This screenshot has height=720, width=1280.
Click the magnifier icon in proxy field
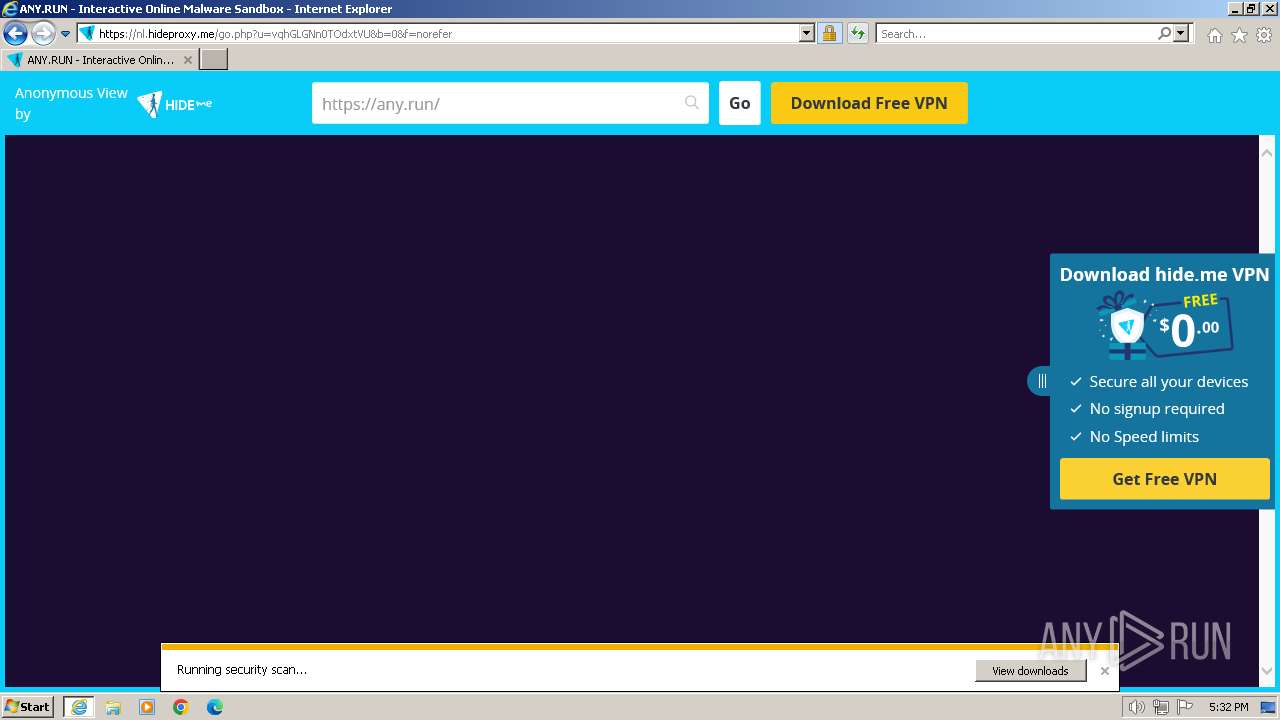(691, 103)
